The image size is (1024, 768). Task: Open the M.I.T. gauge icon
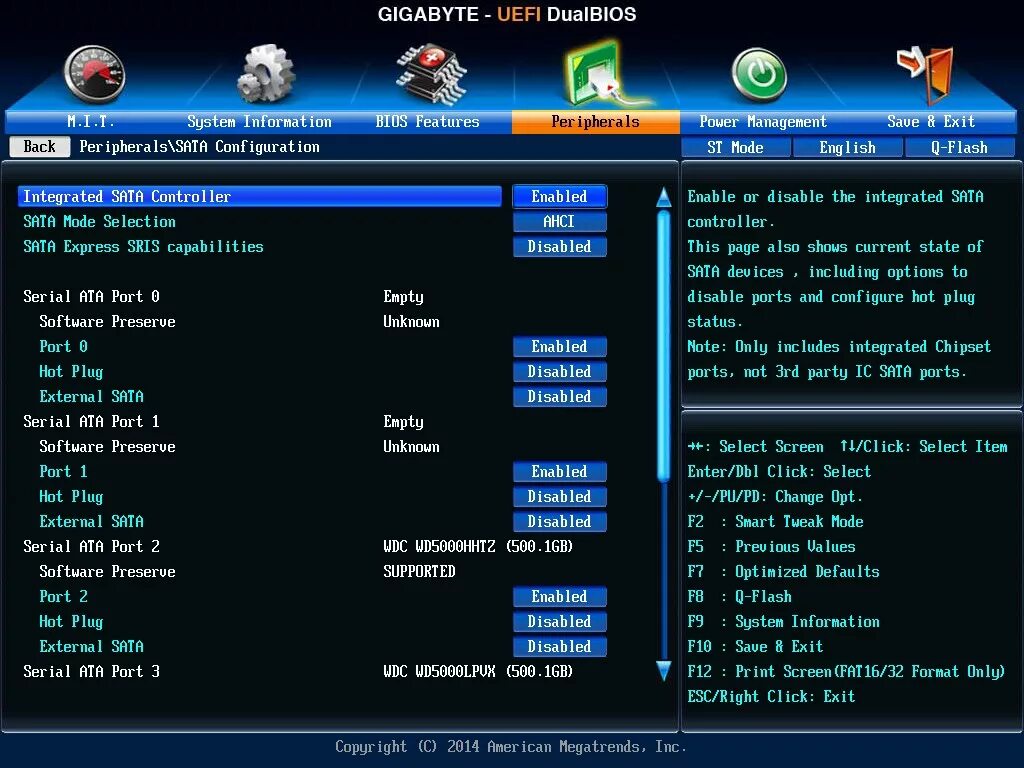(96, 72)
